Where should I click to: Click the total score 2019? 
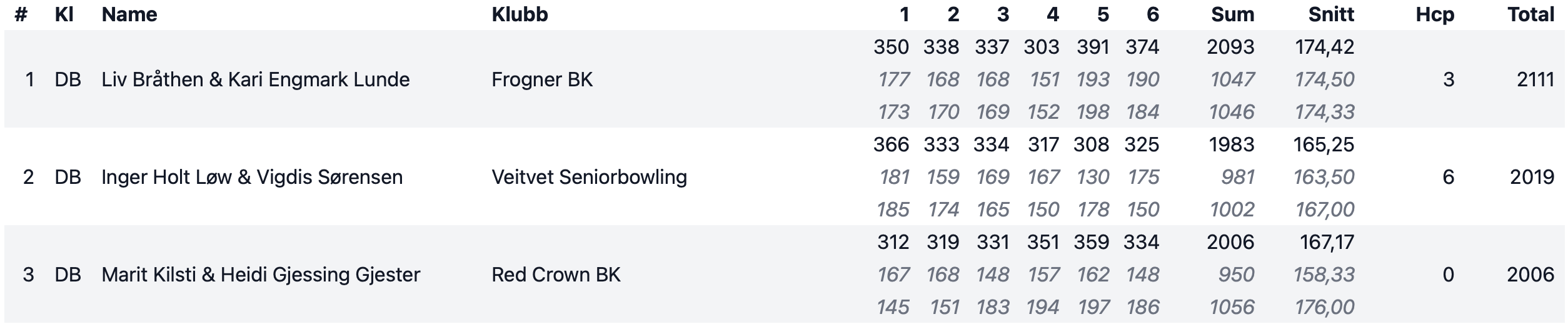[1532, 177]
